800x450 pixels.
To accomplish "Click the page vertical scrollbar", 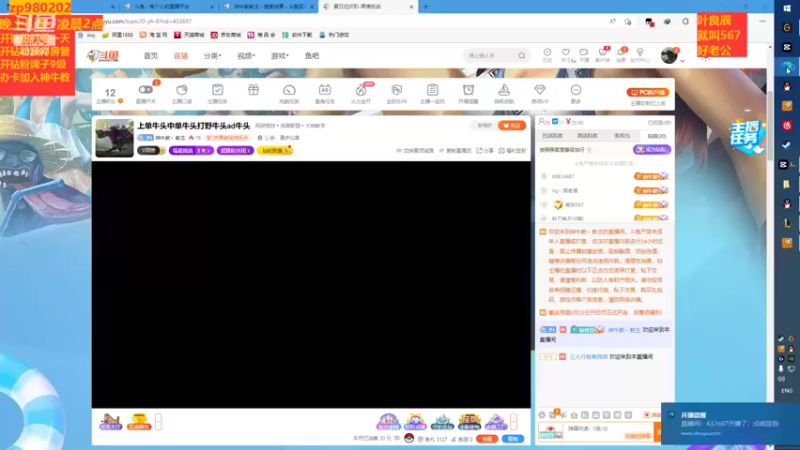I will pyautogui.click(x=770, y=128).
